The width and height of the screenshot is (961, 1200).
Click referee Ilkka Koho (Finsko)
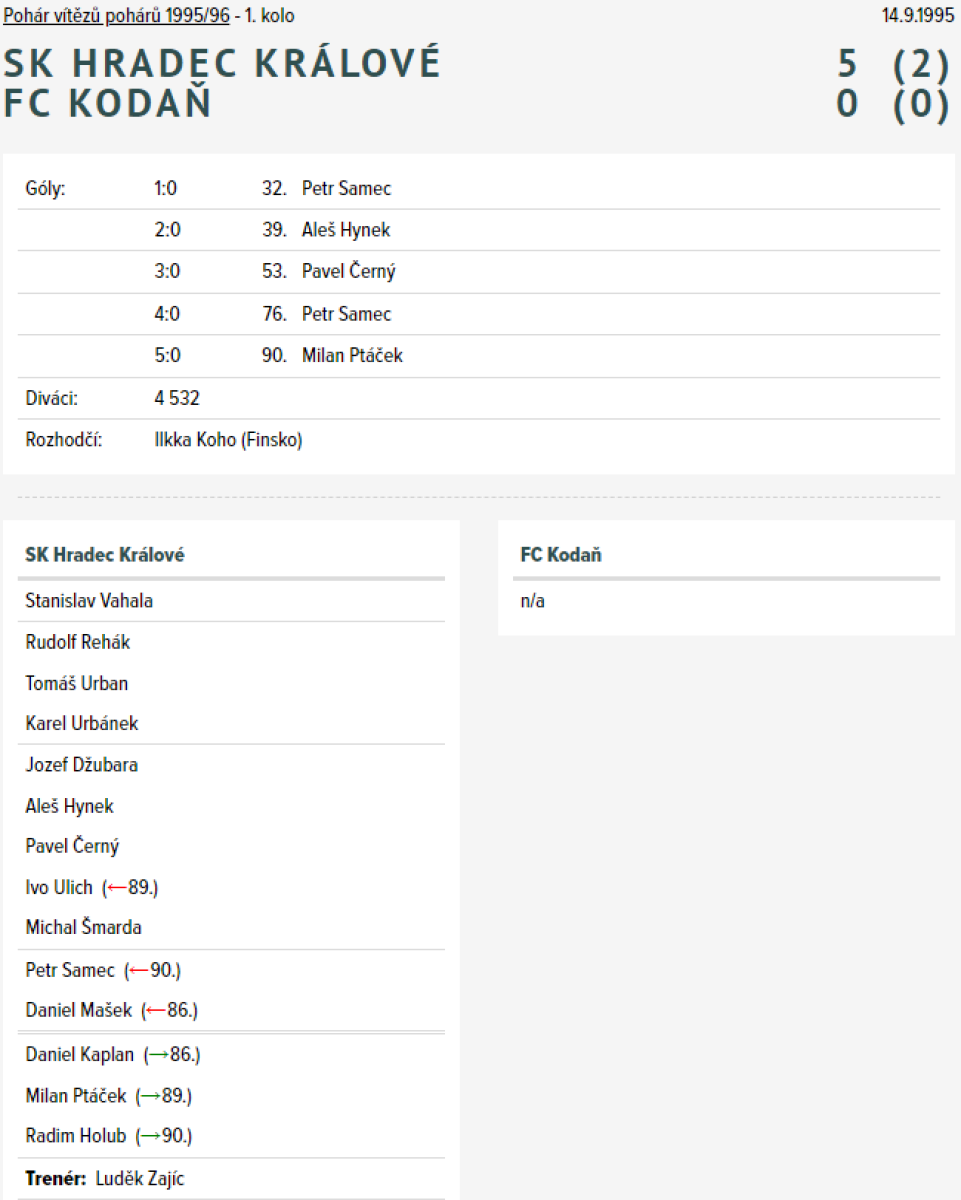pos(228,440)
